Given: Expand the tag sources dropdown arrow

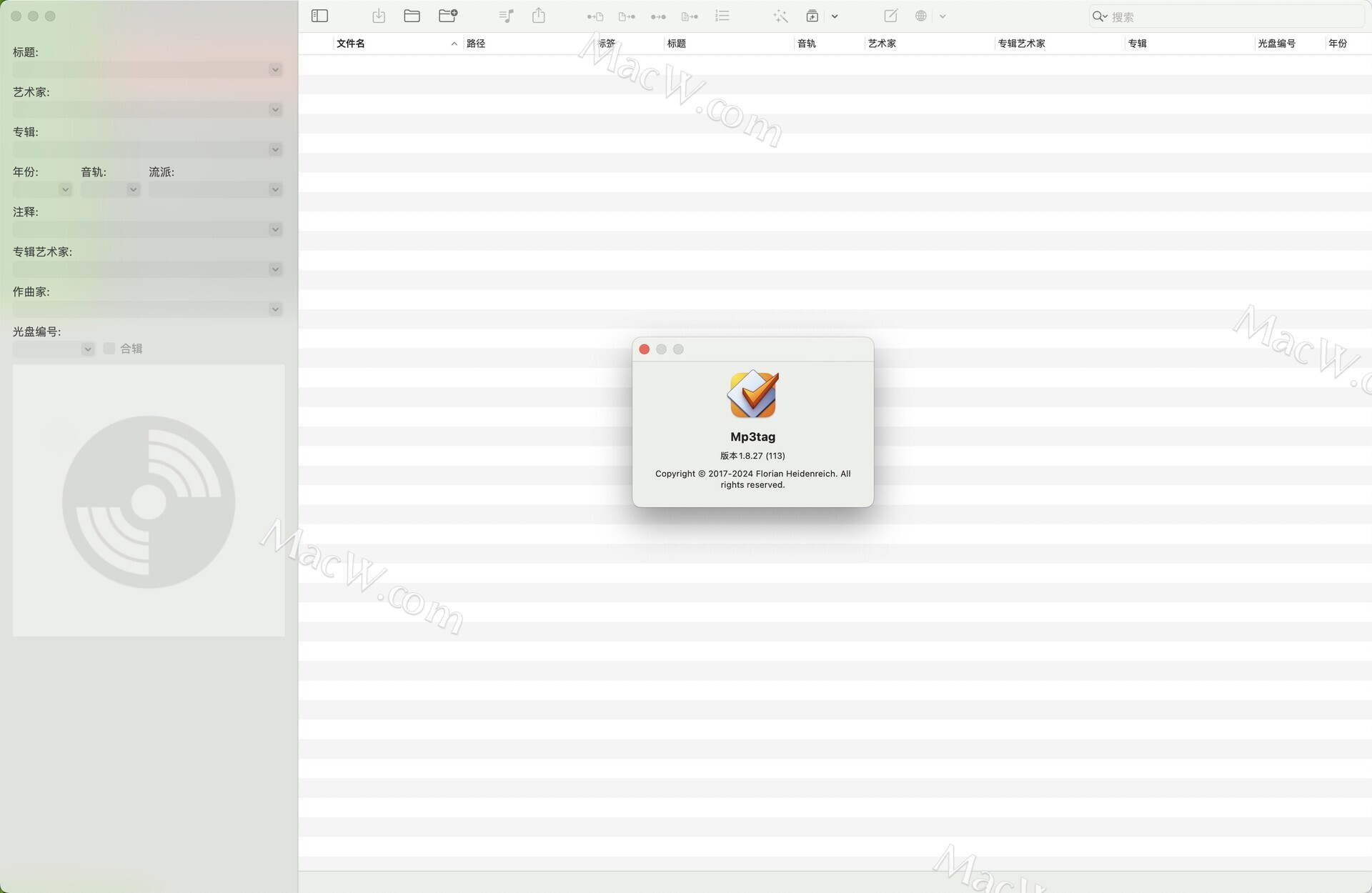Looking at the screenshot, I should pos(943,16).
